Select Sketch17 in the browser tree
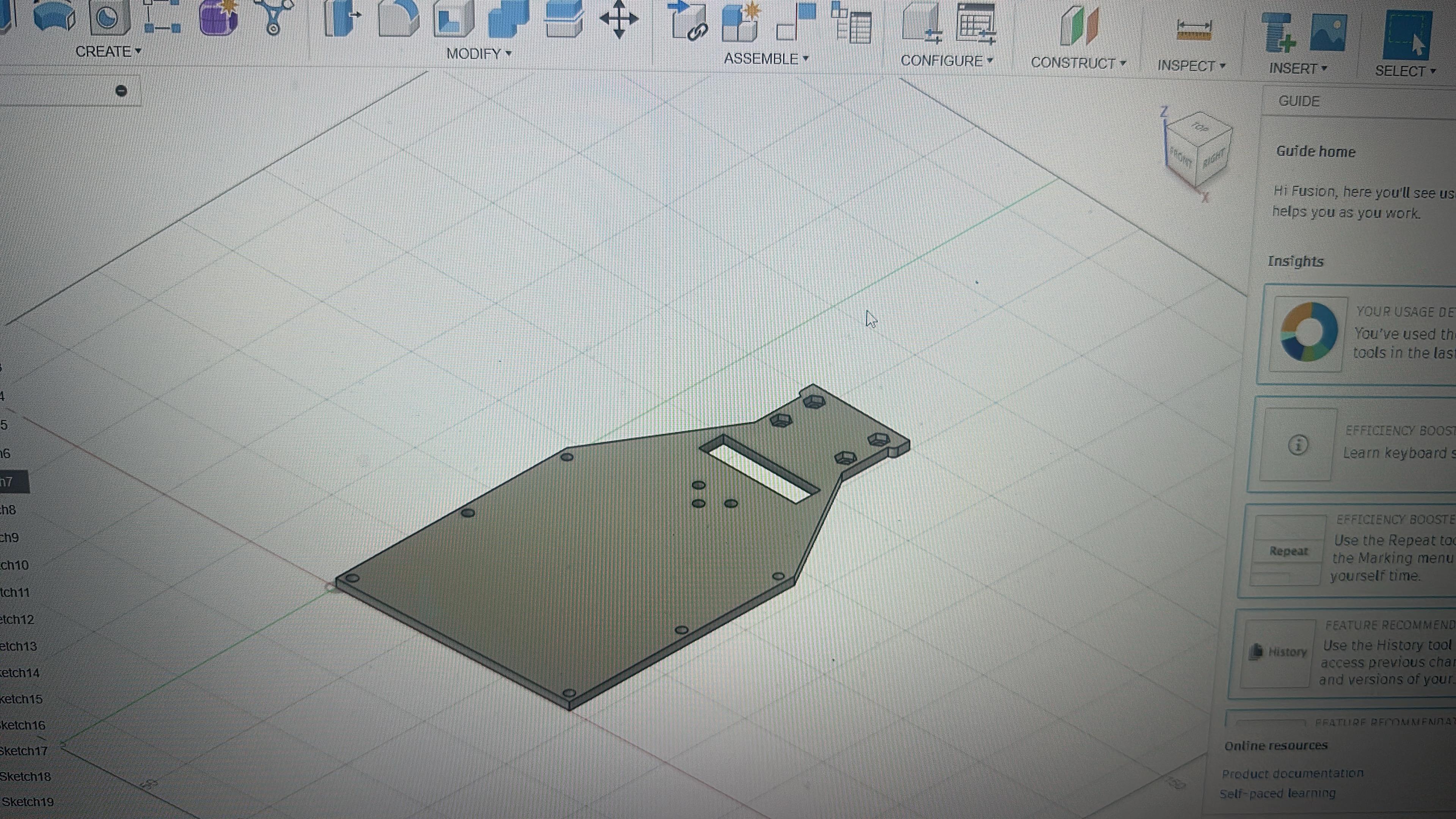Image resolution: width=1456 pixels, height=819 pixels. click(x=24, y=751)
